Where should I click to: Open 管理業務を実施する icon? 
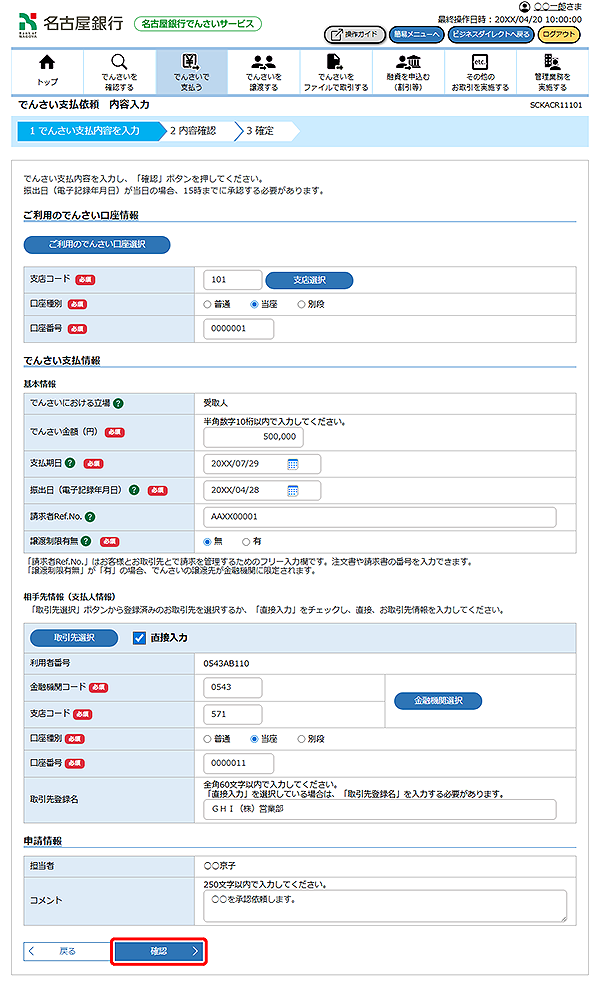(551, 72)
